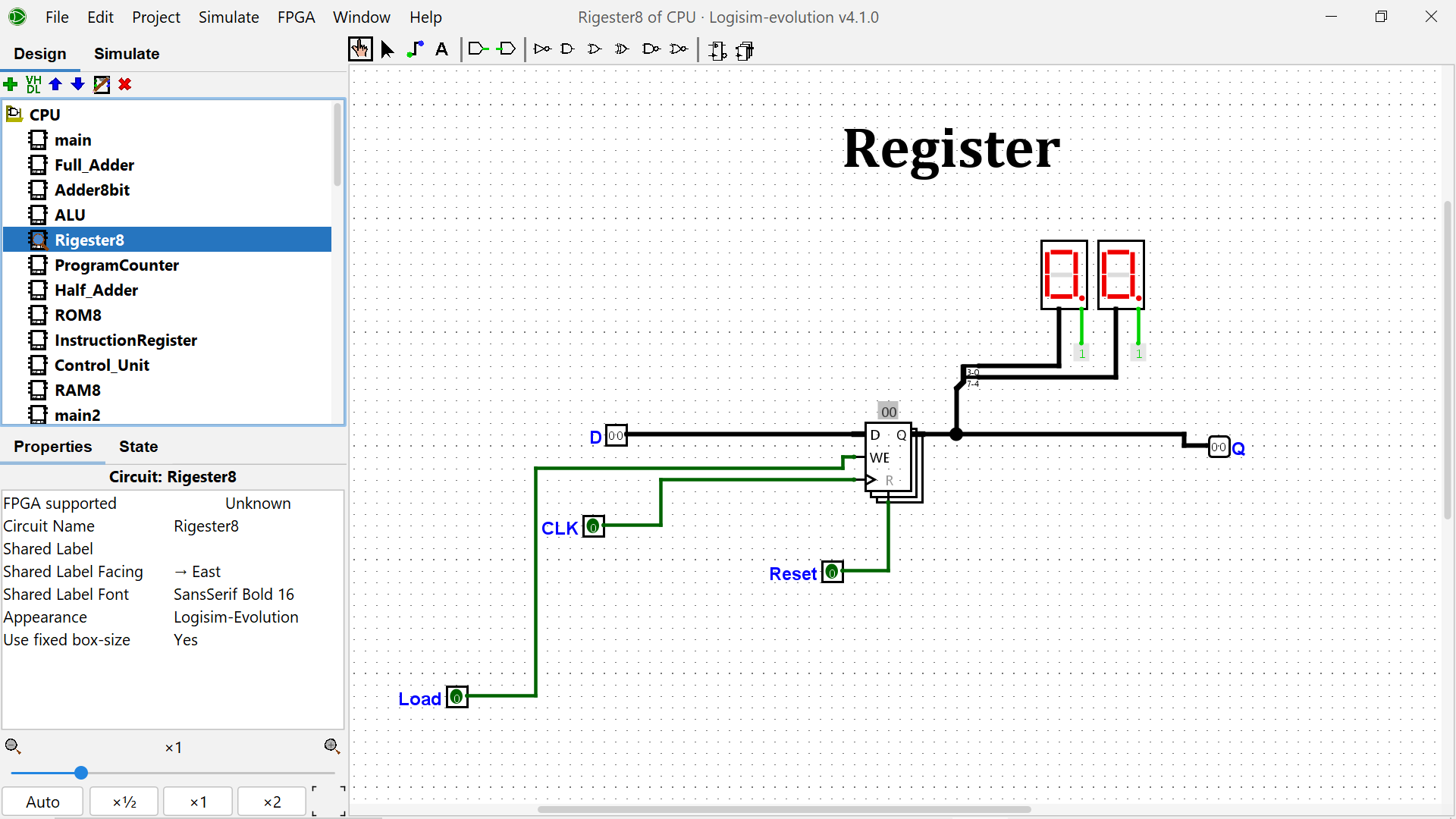Add a VHDL entity
1456x819 pixels.
pyautogui.click(x=33, y=84)
